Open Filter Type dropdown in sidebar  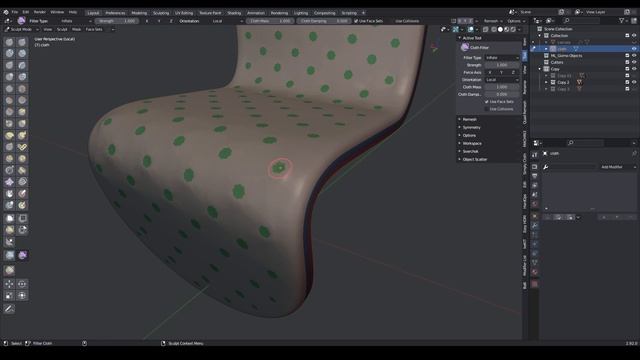(502, 58)
